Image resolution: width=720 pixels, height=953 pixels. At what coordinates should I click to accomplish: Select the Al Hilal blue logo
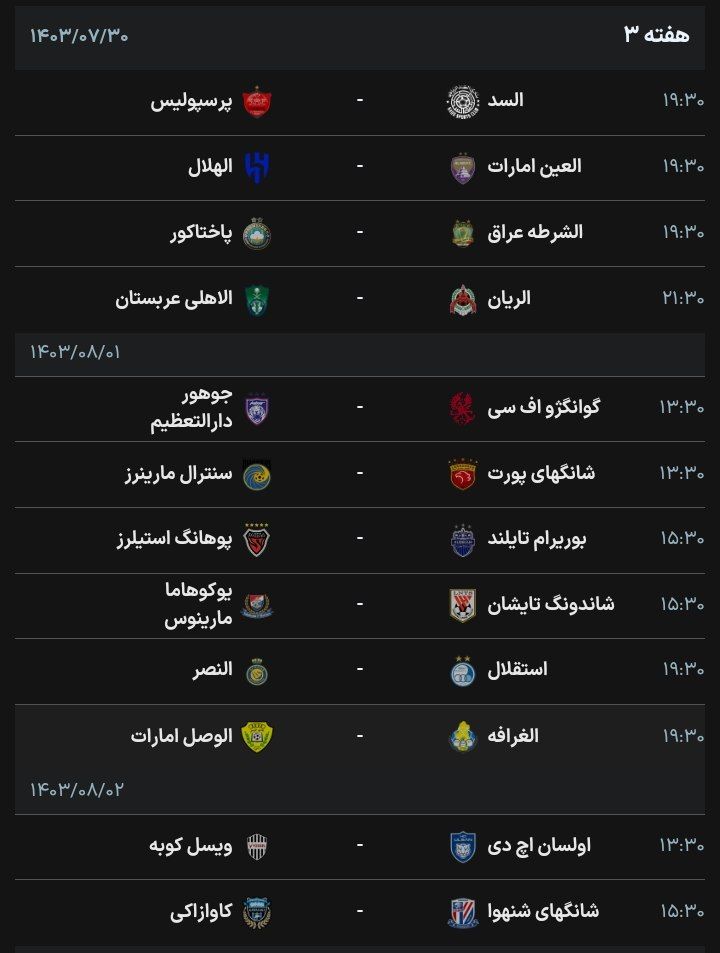click(x=257, y=168)
